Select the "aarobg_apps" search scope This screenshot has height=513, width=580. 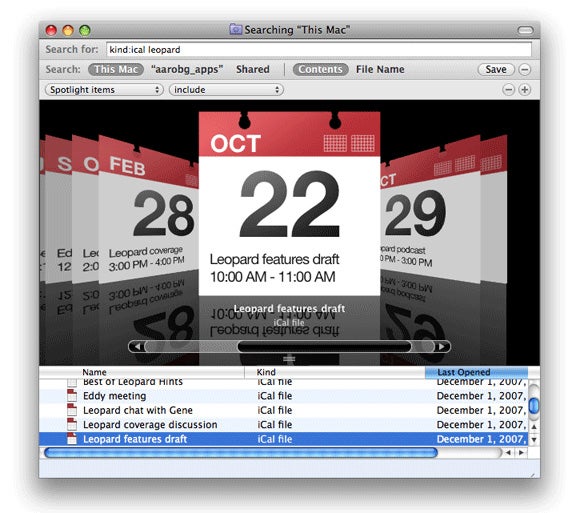(x=187, y=70)
